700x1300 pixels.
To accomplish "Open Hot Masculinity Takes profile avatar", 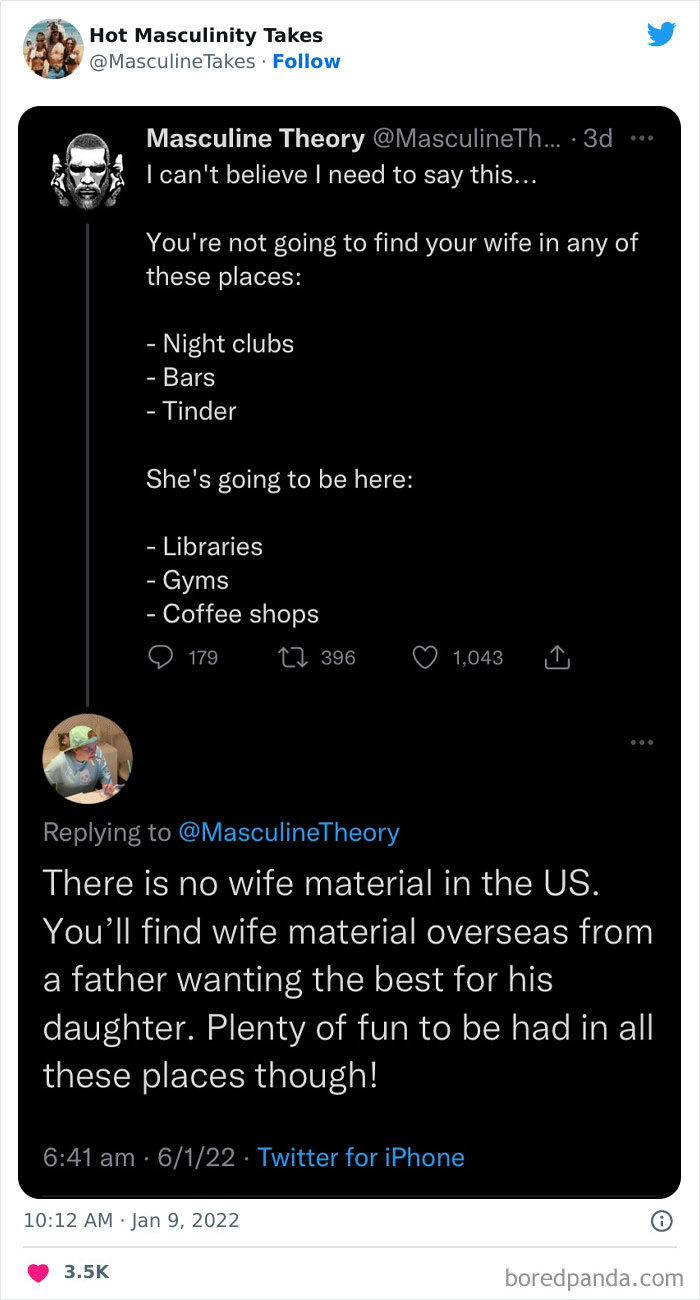I will point(53,48).
